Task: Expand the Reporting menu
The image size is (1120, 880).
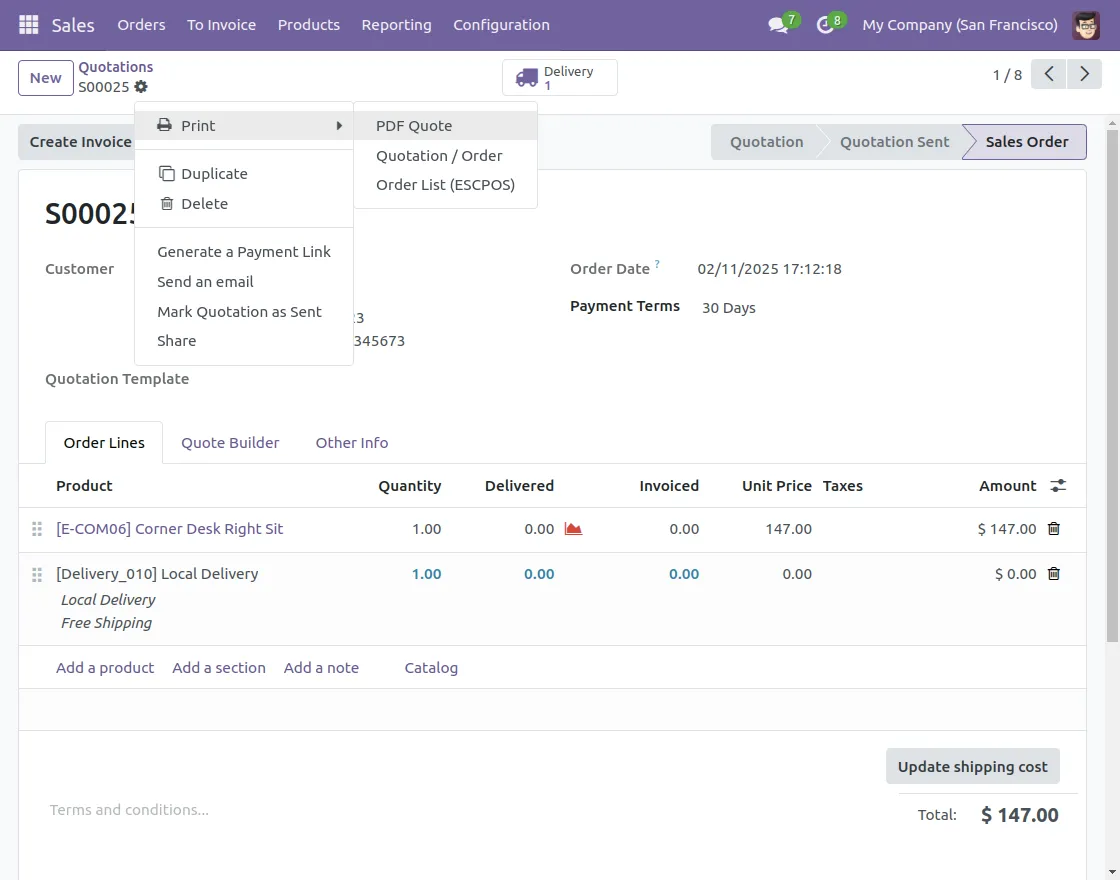Action: (396, 25)
